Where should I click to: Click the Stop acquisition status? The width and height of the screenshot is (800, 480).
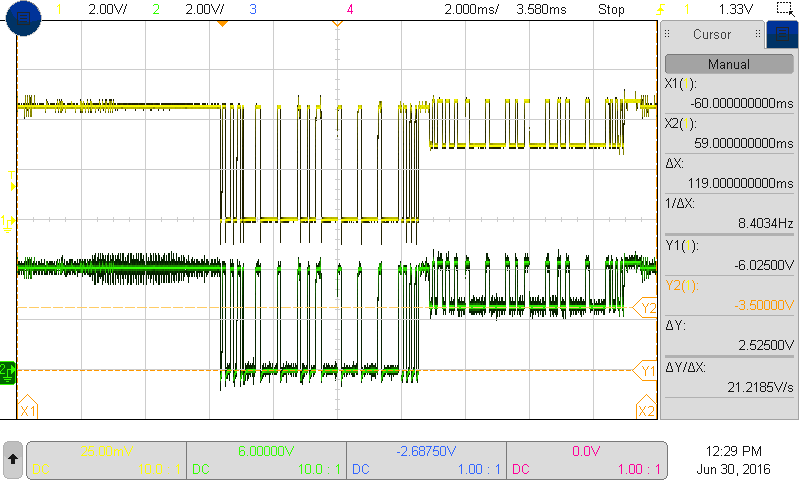pyautogui.click(x=611, y=10)
